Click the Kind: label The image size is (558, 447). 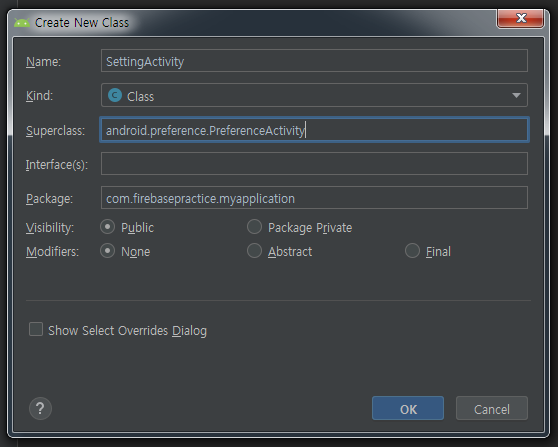pos(39,96)
